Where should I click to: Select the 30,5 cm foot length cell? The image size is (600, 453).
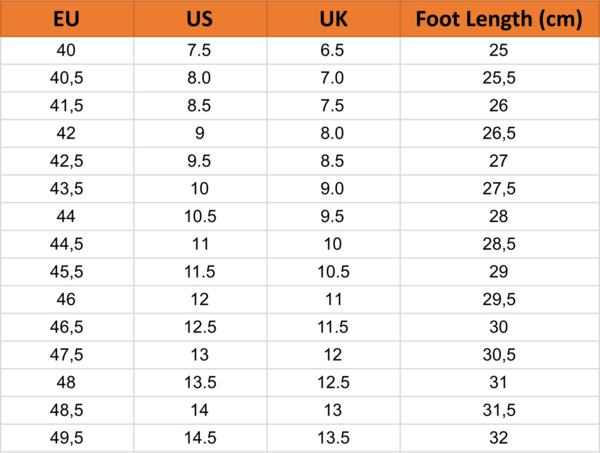click(499, 355)
